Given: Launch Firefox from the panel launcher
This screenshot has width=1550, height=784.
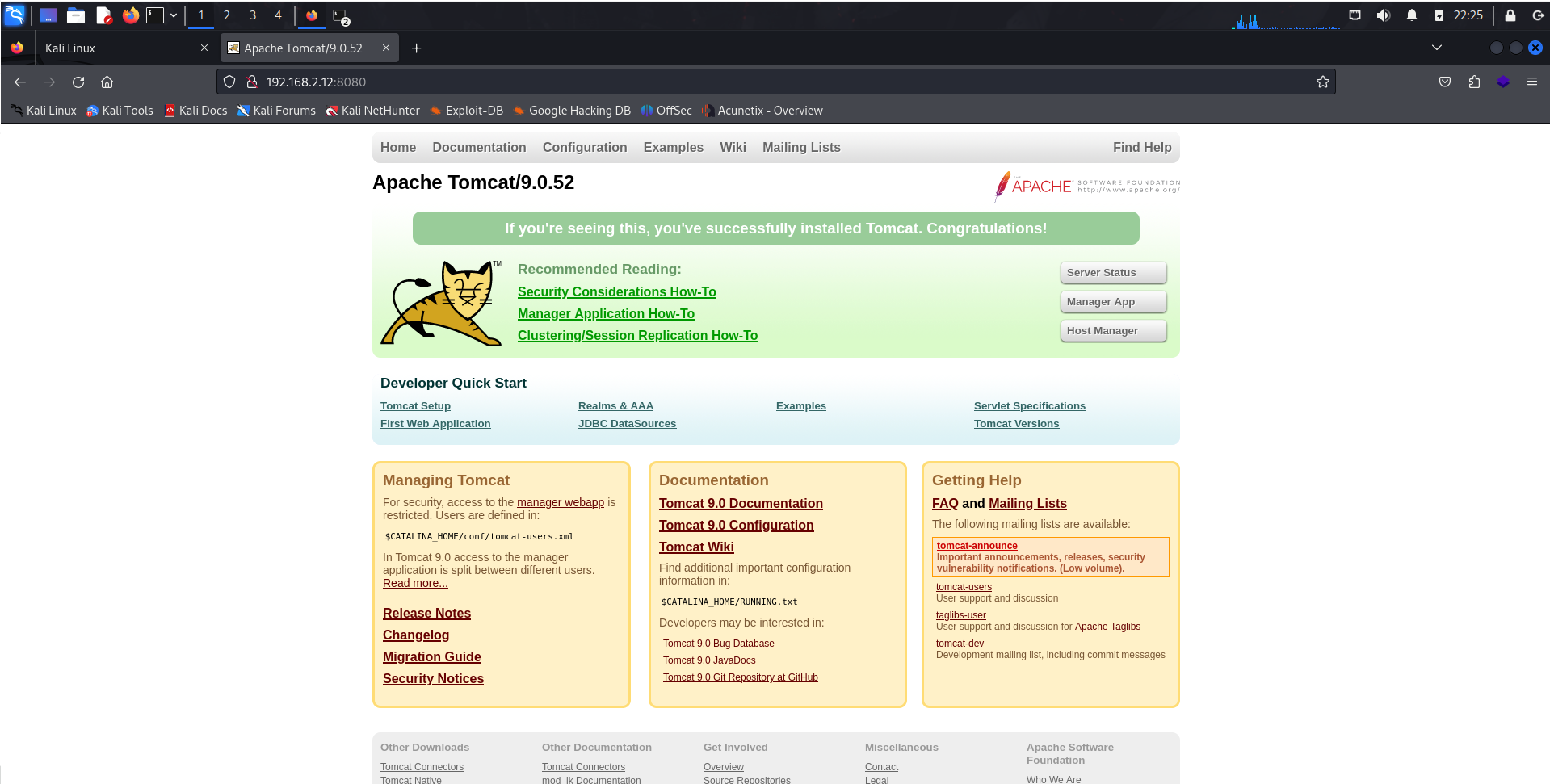Looking at the screenshot, I should tap(130, 15).
